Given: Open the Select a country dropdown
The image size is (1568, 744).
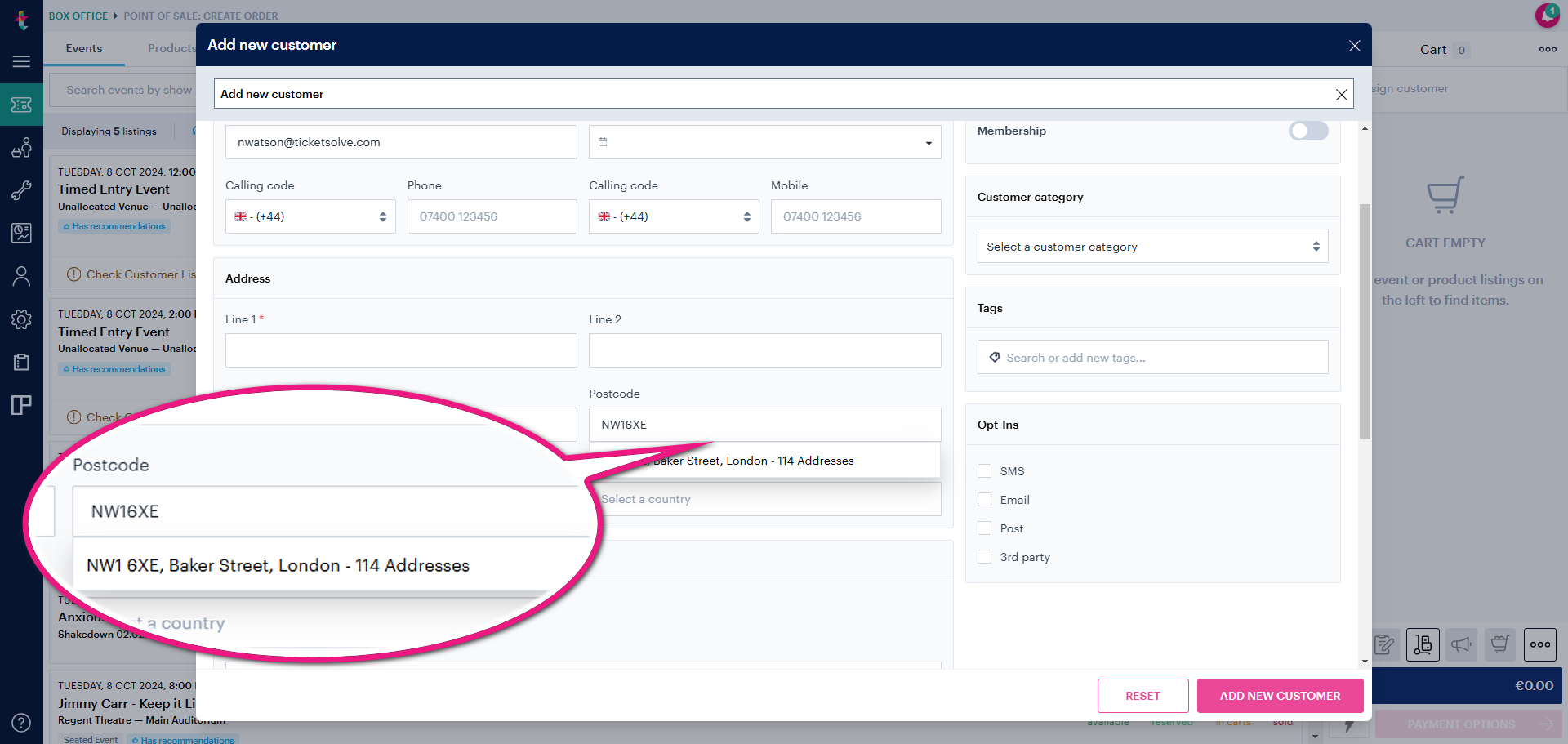Looking at the screenshot, I should 765,499.
